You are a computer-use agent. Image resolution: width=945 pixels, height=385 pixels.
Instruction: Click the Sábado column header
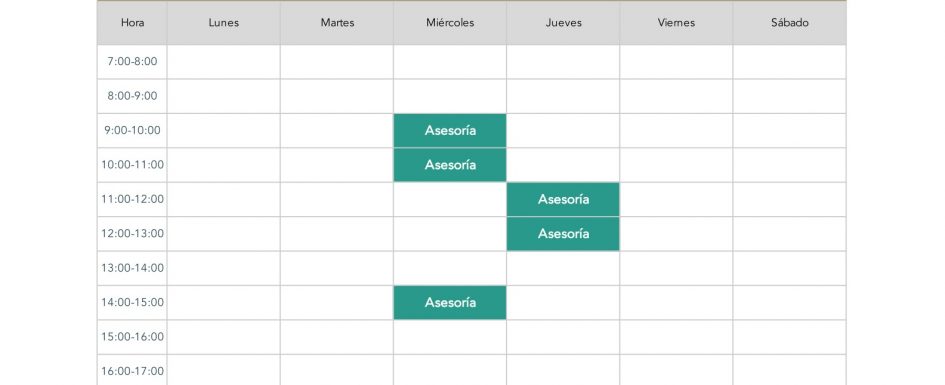pyautogui.click(x=790, y=23)
